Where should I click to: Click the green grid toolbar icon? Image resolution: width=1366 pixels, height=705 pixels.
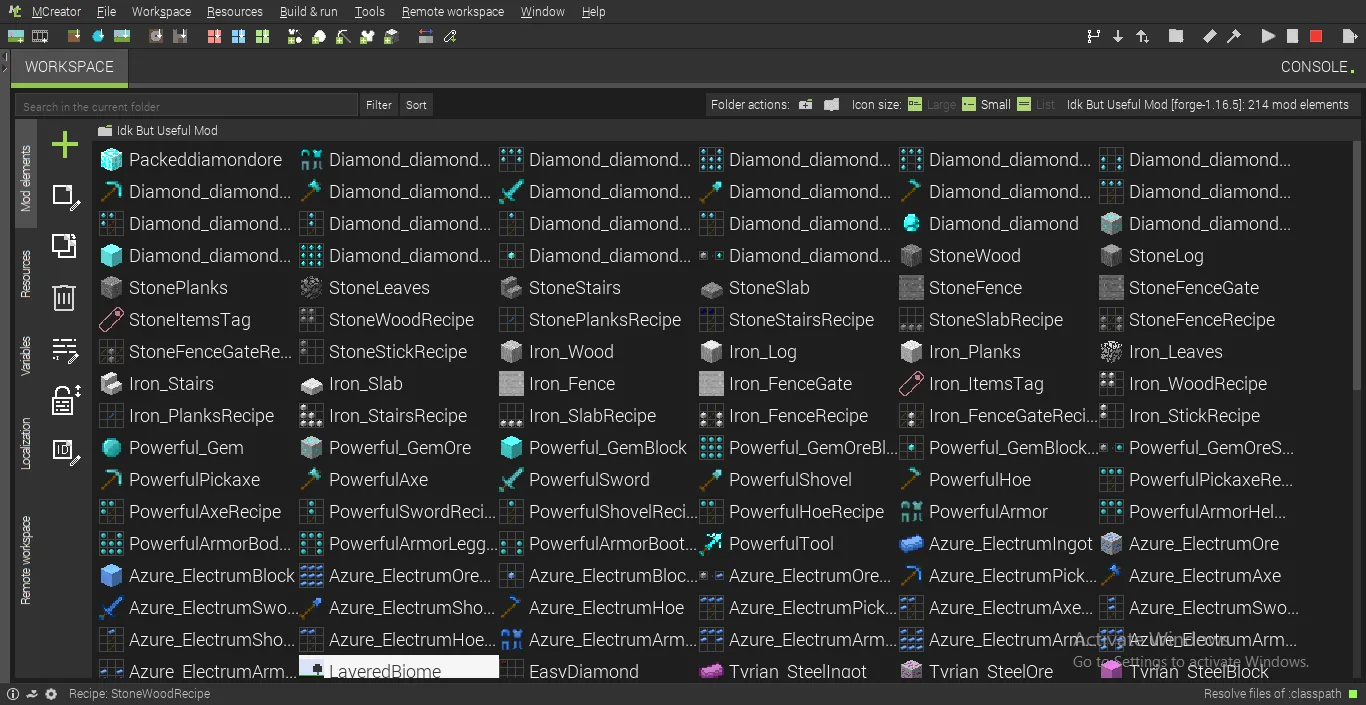tap(263, 36)
